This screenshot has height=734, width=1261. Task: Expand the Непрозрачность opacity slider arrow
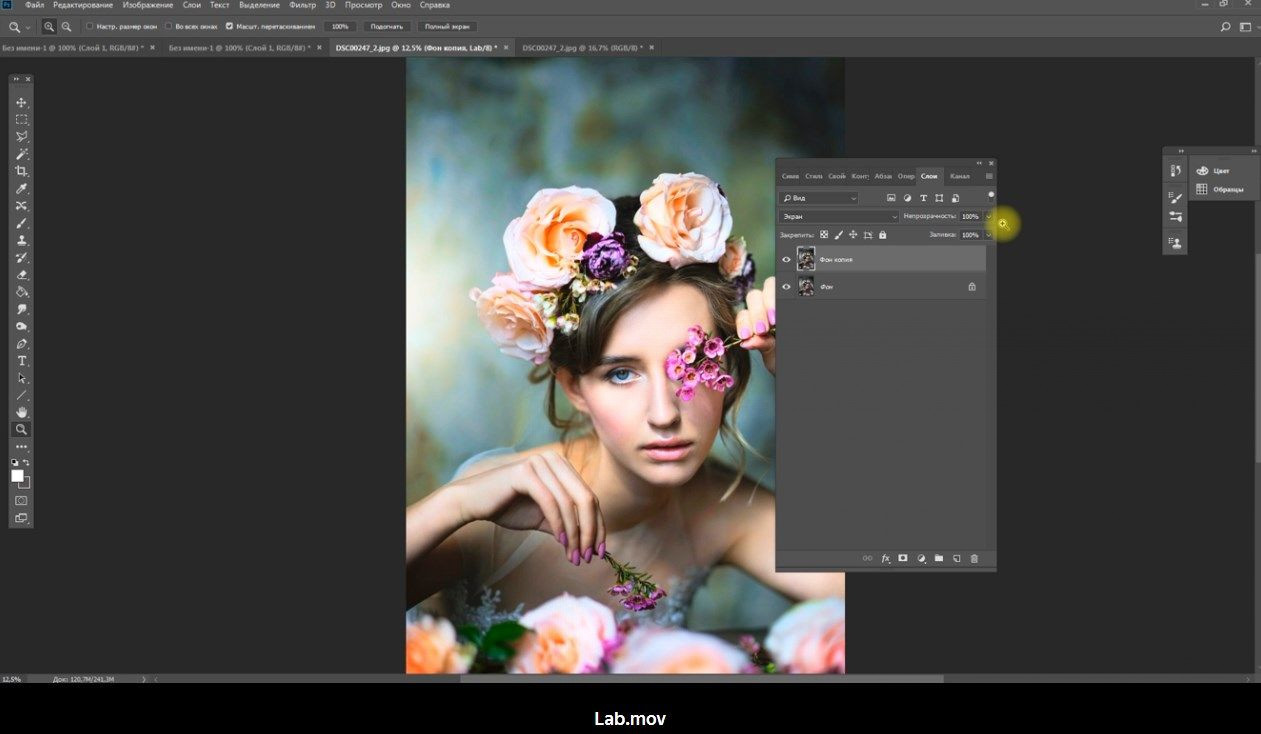click(988, 216)
